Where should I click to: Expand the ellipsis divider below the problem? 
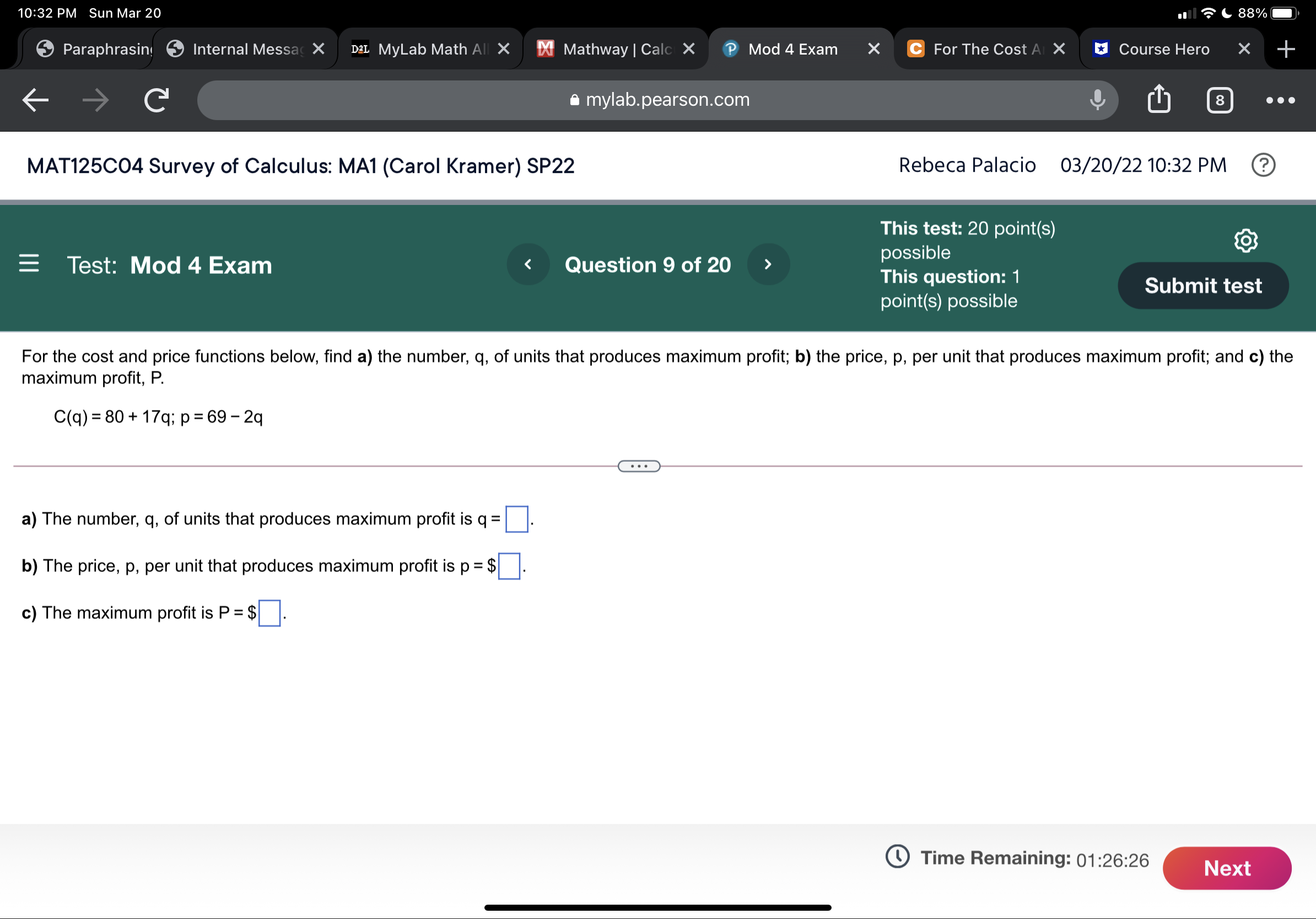point(639,466)
